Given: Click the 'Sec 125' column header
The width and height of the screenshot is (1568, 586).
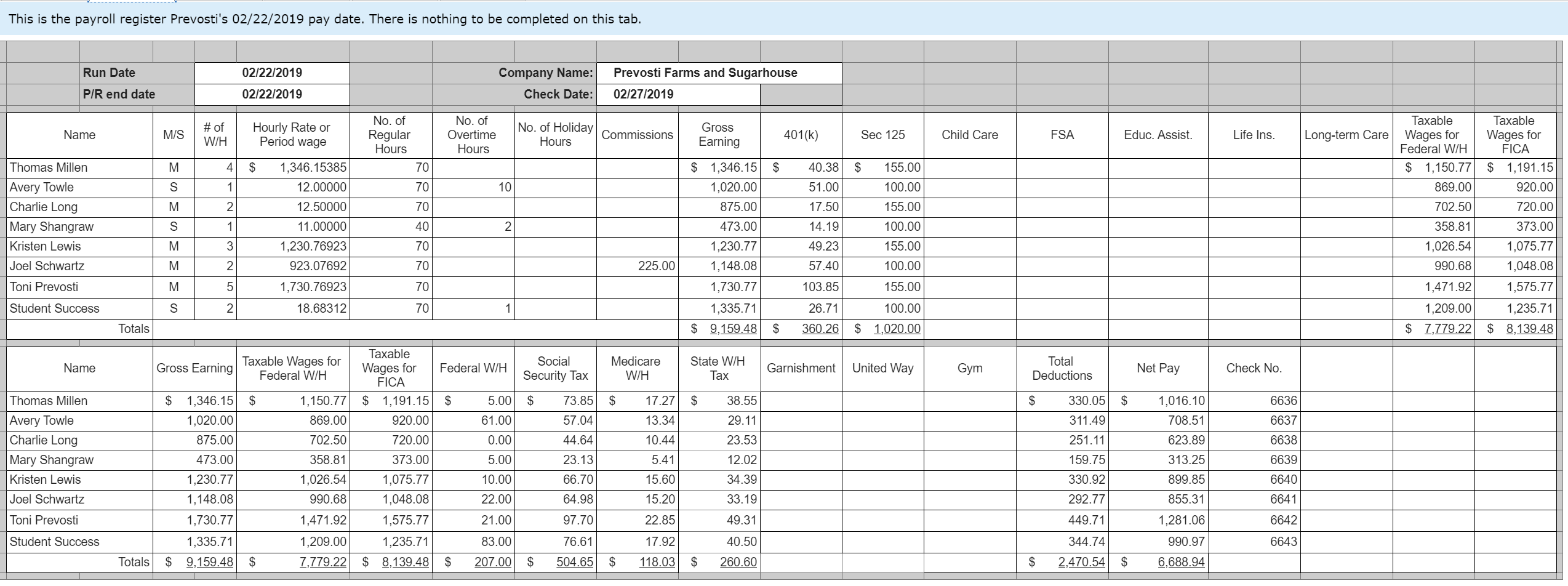Looking at the screenshot, I should [x=882, y=135].
